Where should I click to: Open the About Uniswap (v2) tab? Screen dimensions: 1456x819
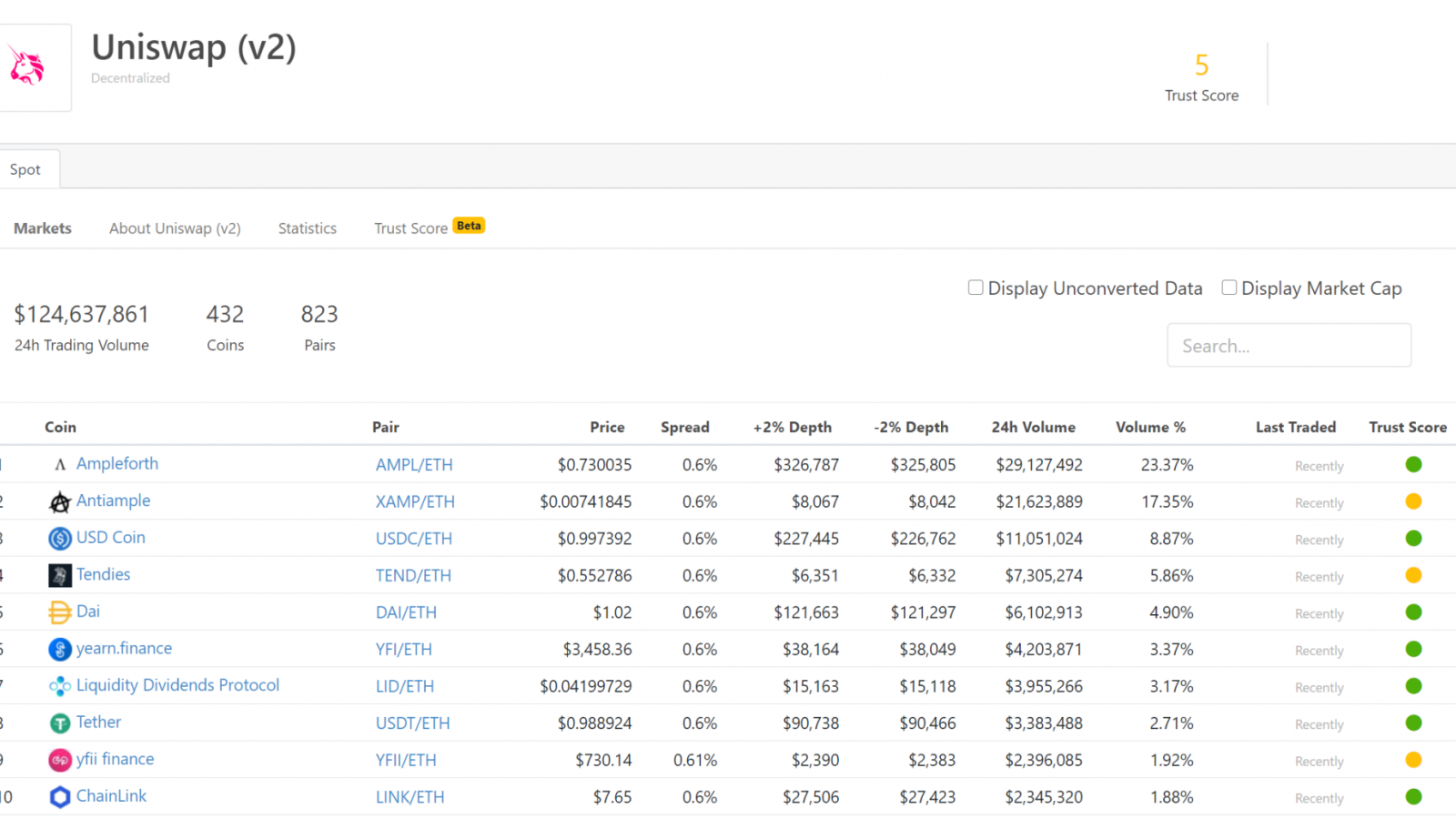point(175,228)
